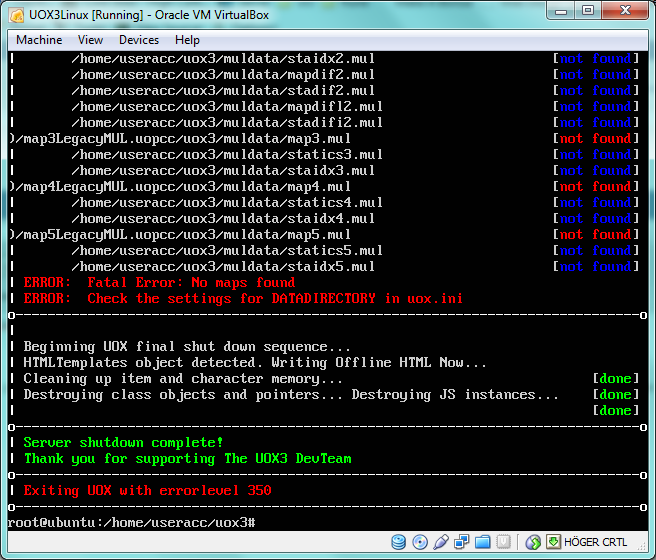
Task: Click the blue 'not found' status for statics4.mul
Action: tap(596, 203)
